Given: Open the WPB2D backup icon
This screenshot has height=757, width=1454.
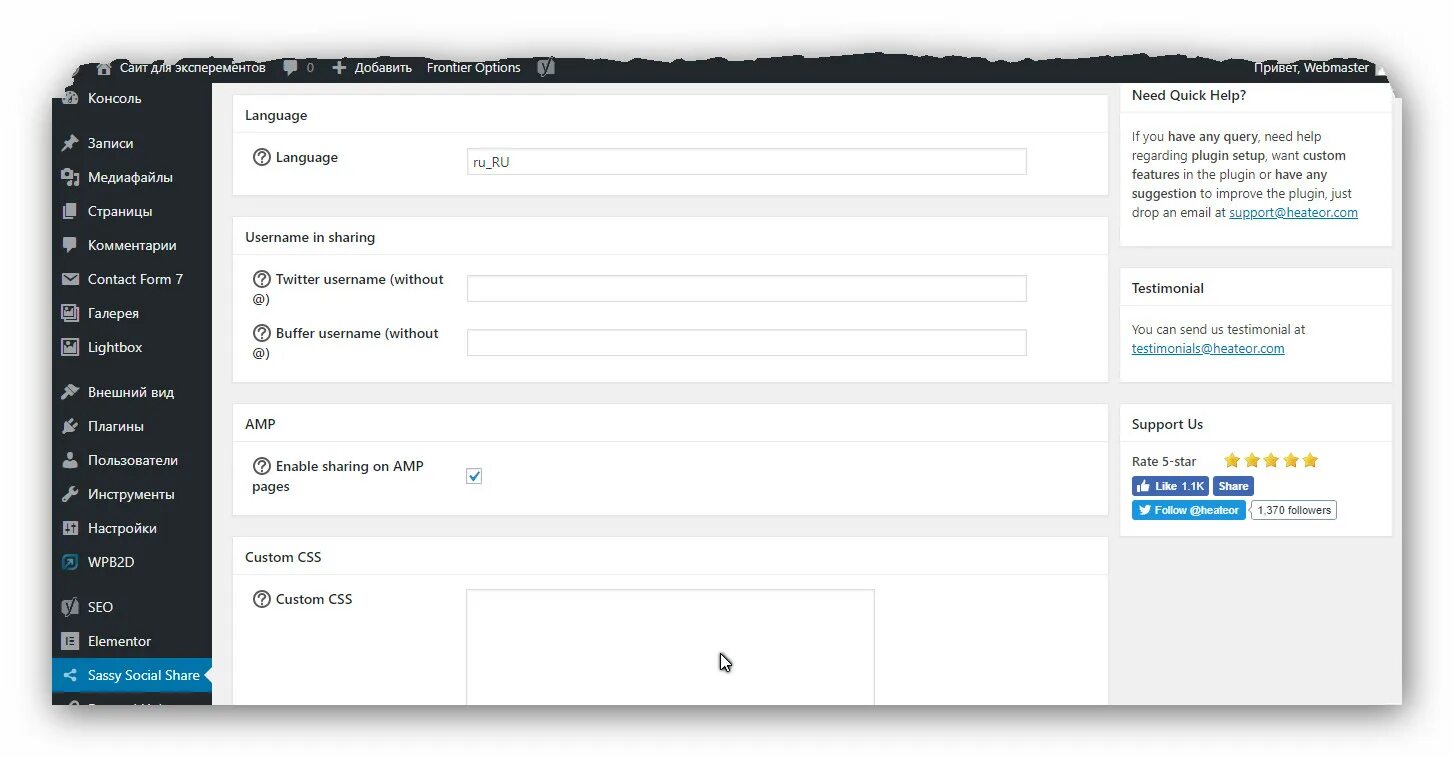Looking at the screenshot, I should tap(70, 562).
